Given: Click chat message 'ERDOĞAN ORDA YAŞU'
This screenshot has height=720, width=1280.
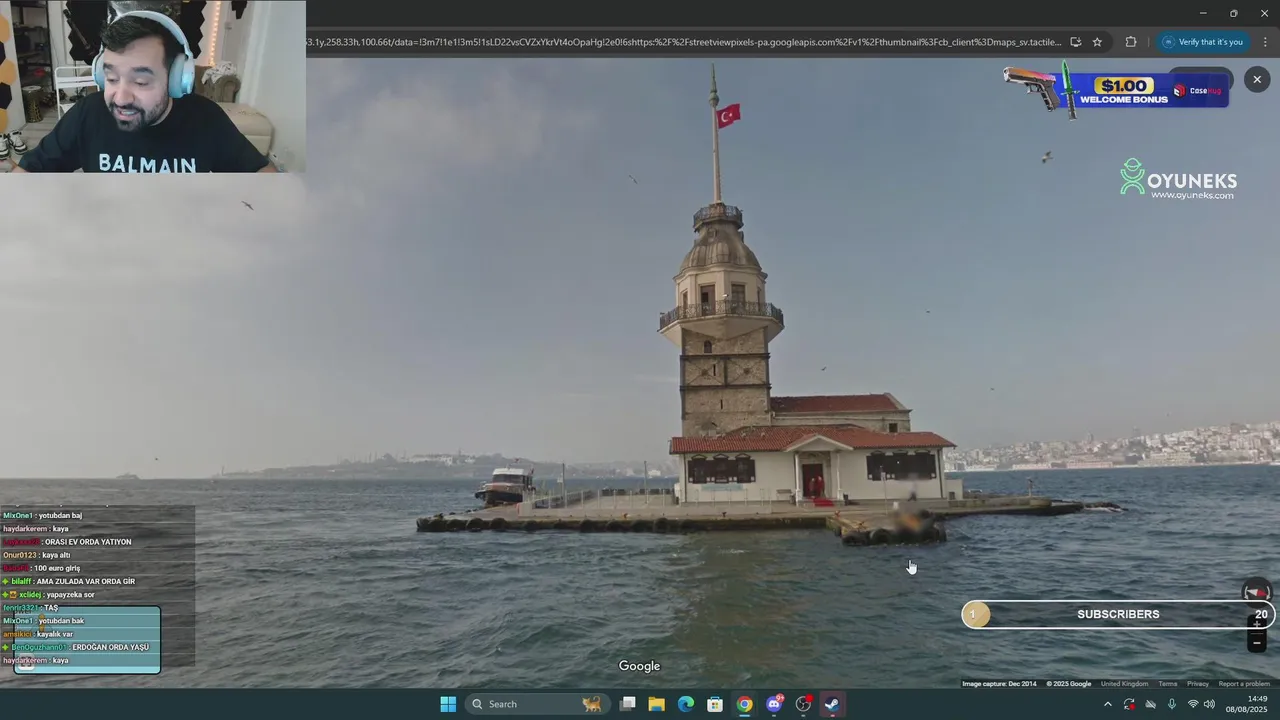Looking at the screenshot, I should click(x=110, y=647).
